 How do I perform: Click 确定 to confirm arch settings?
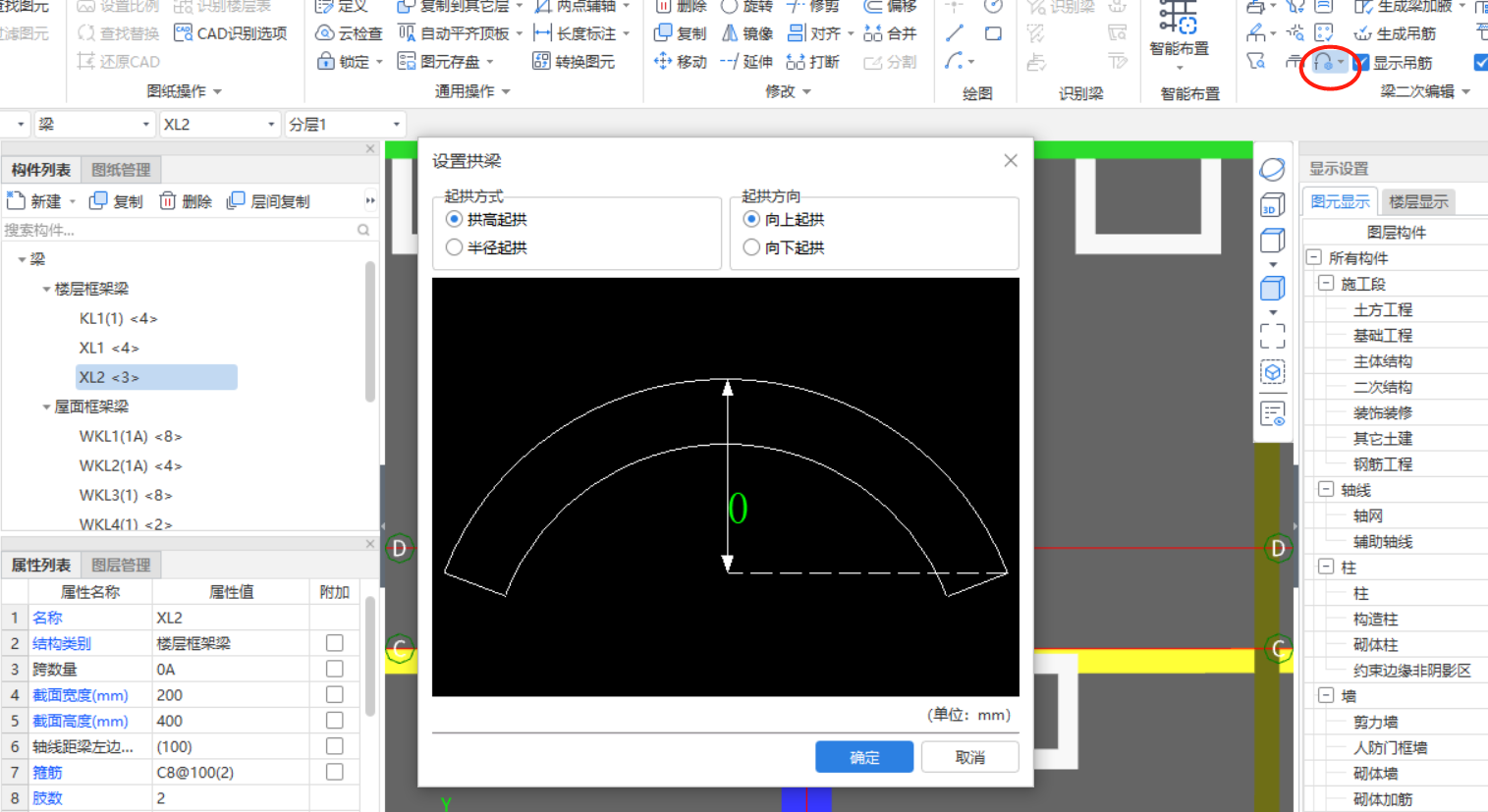point(864,757)
